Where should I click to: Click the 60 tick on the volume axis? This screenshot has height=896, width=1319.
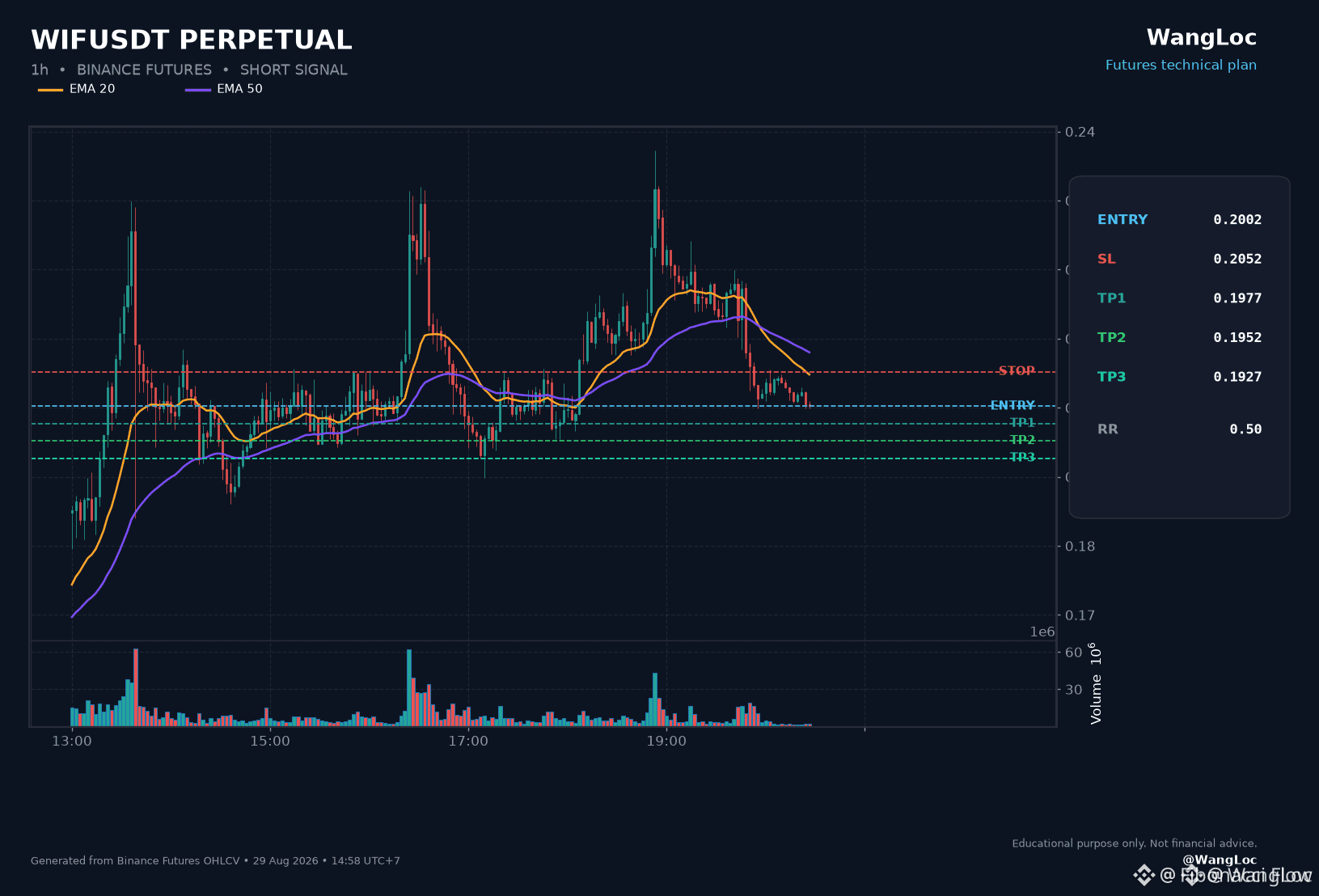point(1074,653)
